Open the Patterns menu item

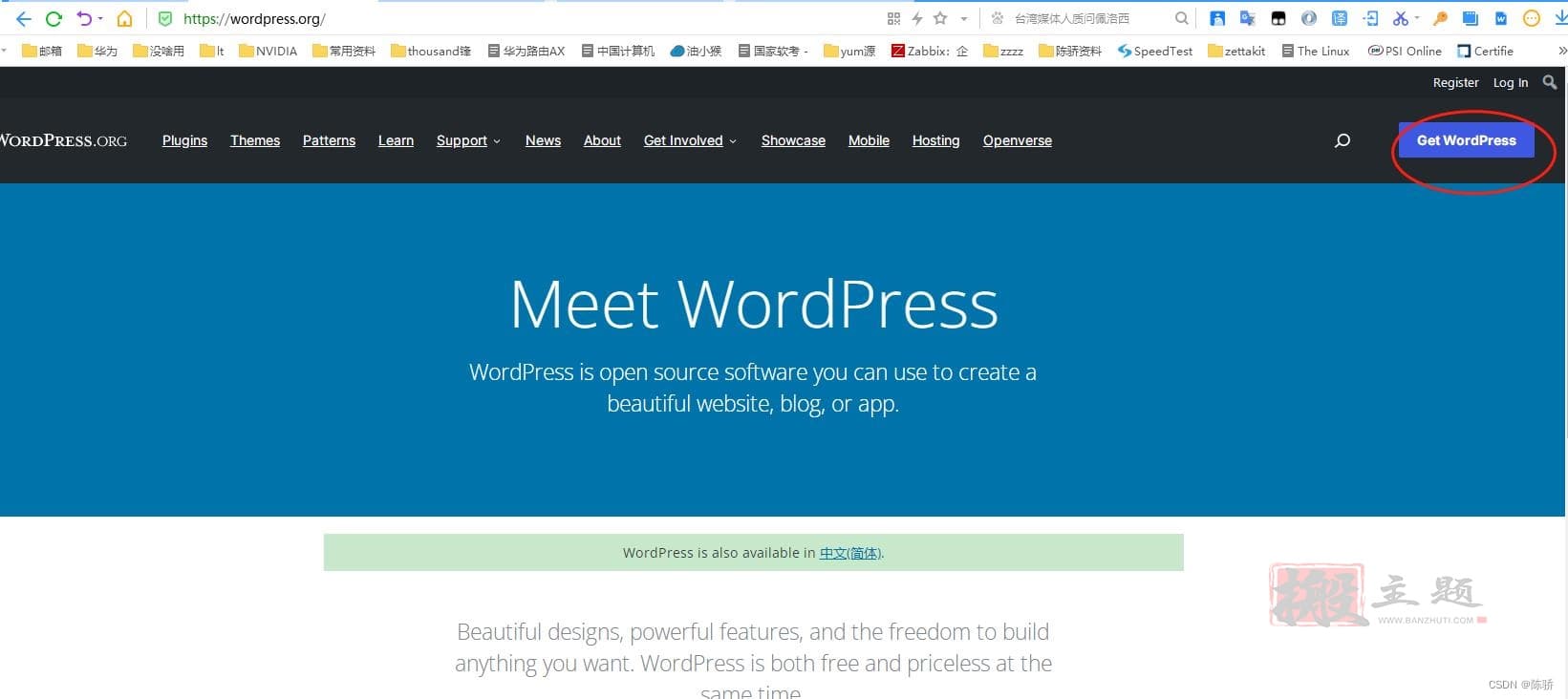coord(329,140)
